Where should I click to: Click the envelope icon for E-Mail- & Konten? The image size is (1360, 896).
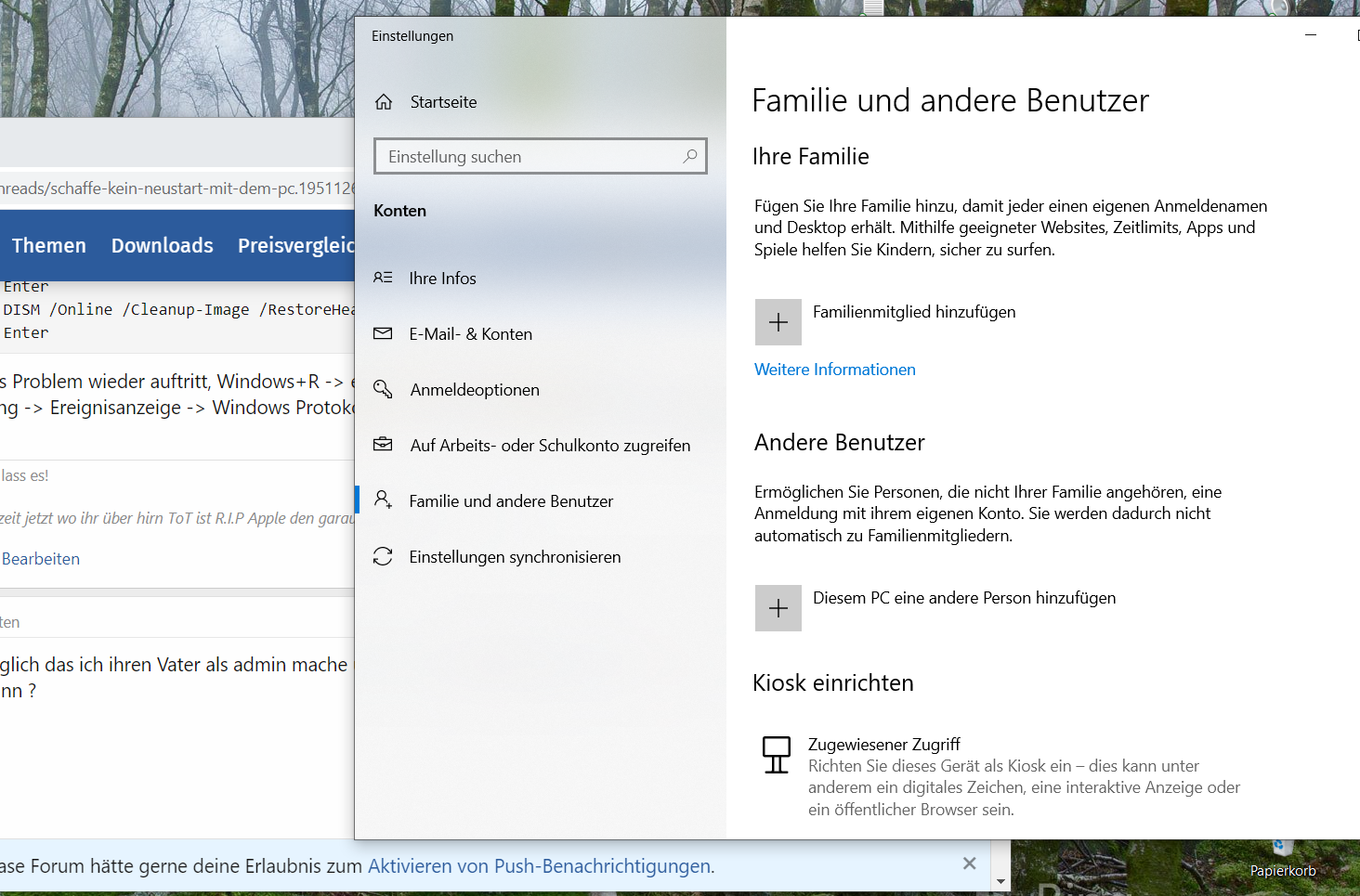coord(383,333)
